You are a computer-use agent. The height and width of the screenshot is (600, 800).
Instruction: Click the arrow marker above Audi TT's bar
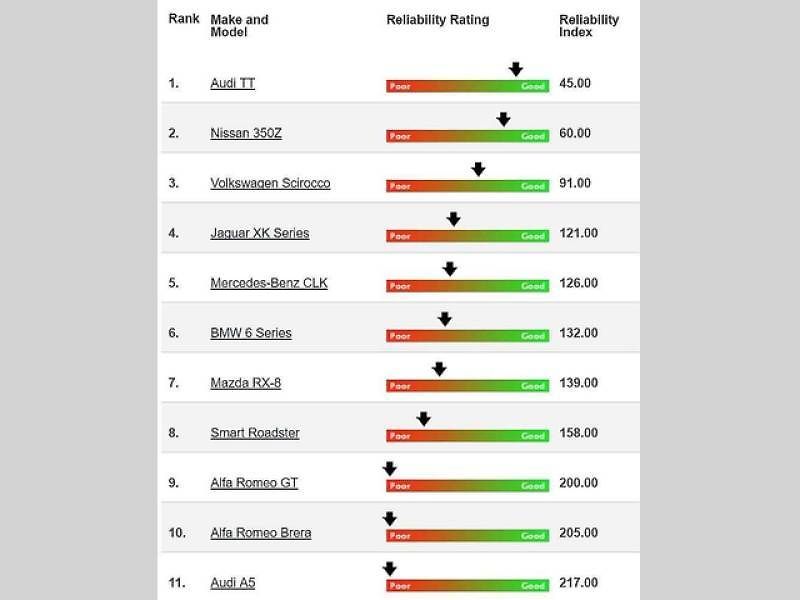coord(516,69)
